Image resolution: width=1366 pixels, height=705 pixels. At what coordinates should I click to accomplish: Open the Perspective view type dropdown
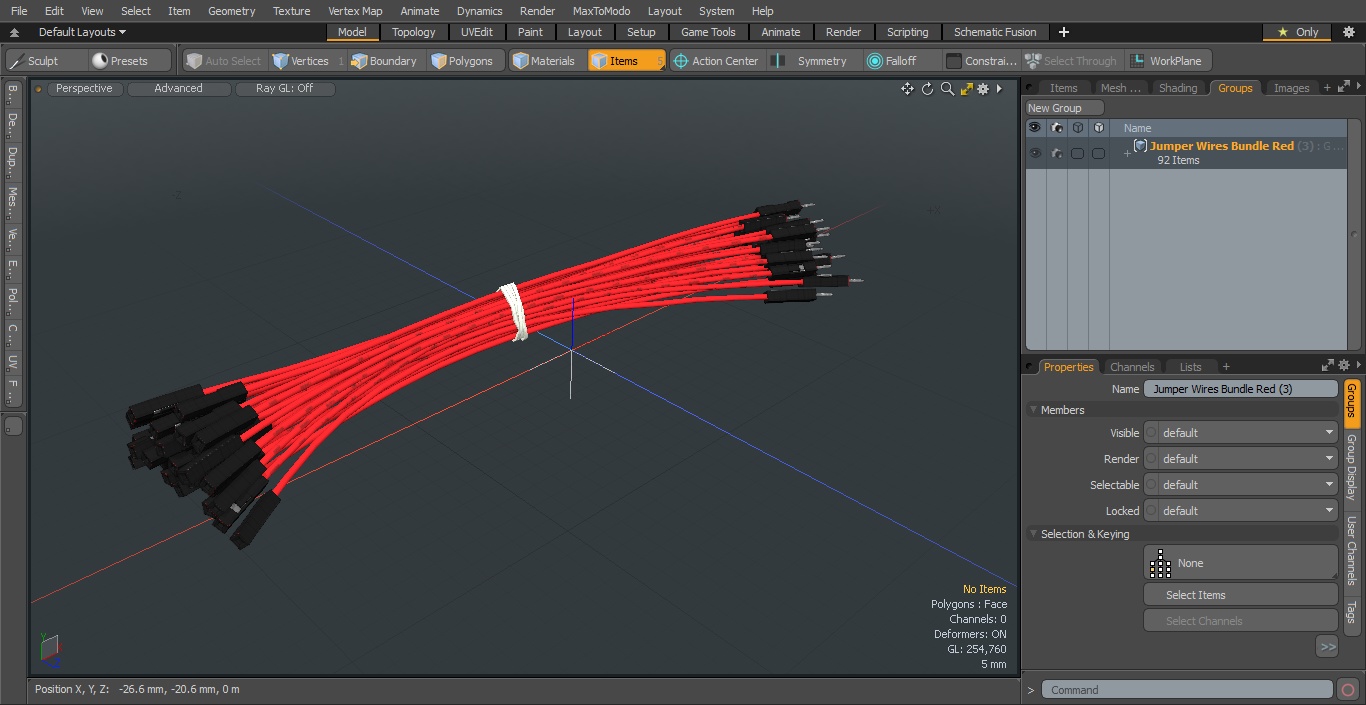84,89
